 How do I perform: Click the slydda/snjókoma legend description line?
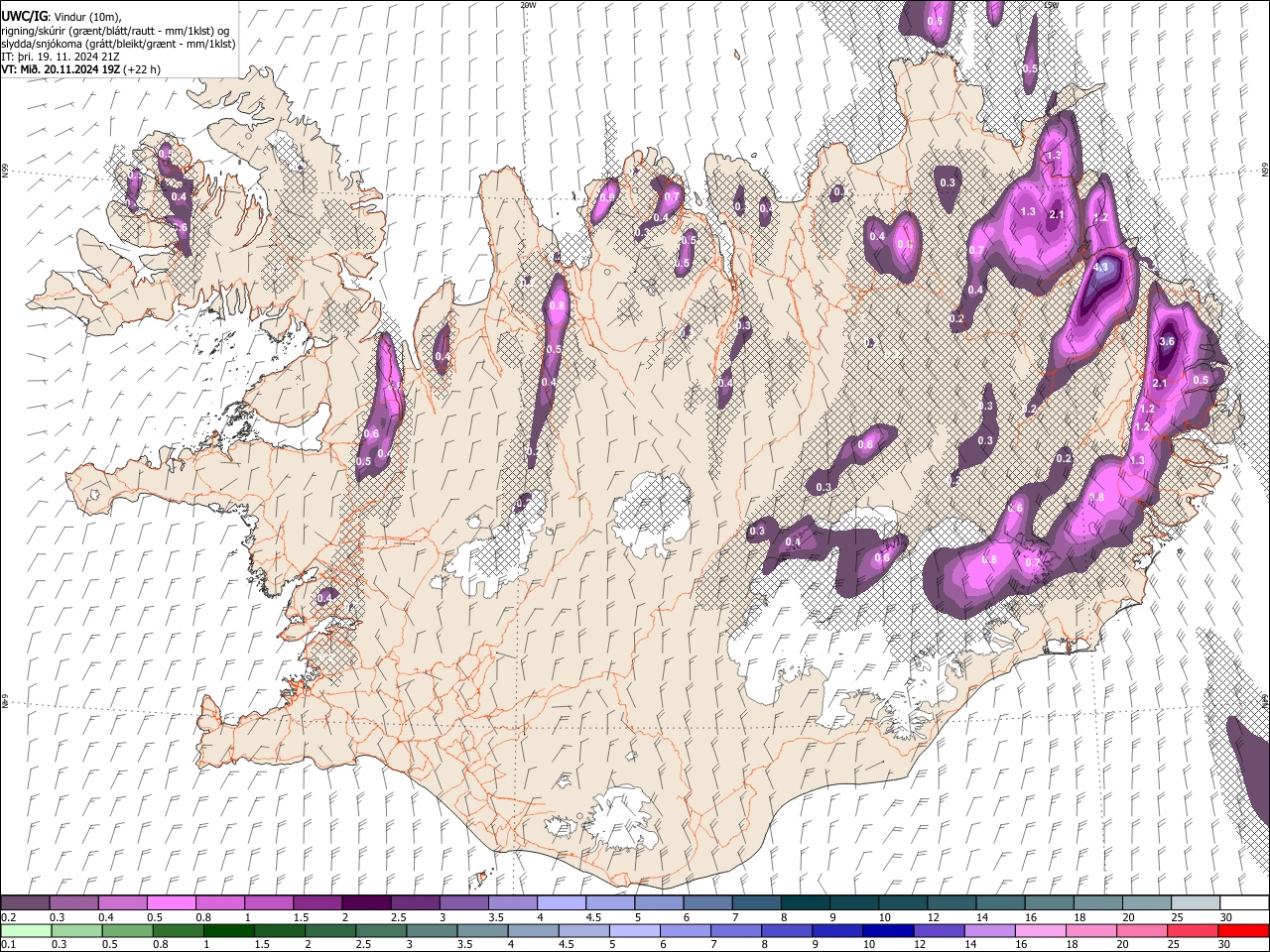click(118, 44)
